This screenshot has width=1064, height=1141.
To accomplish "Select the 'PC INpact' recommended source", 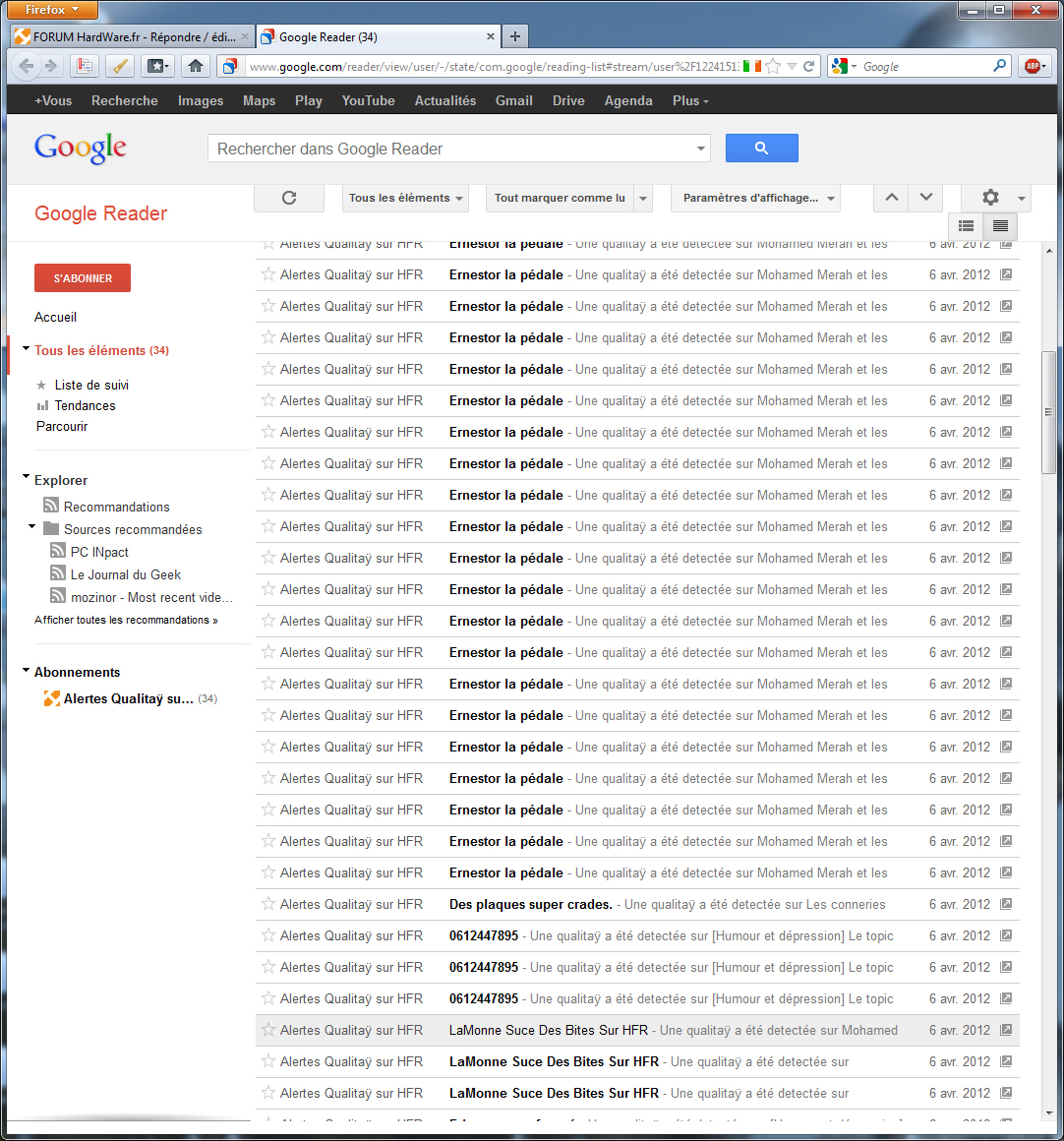I will coord(99,553).
